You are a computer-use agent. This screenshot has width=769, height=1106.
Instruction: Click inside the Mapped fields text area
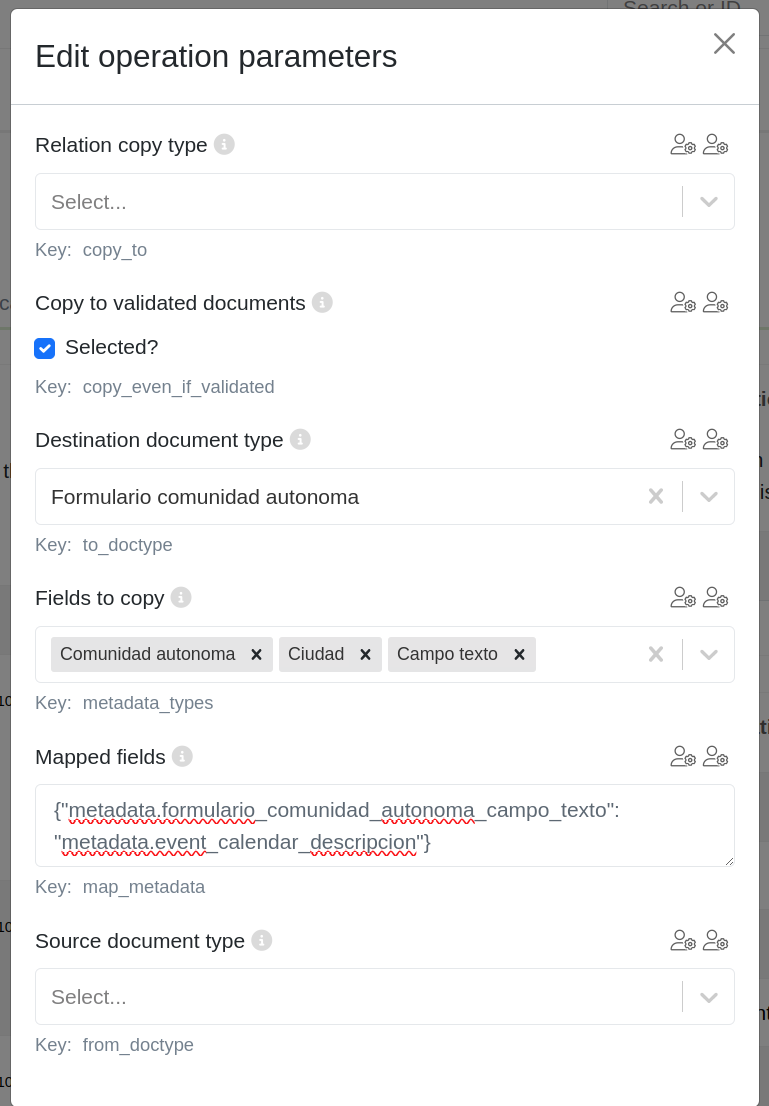pos(384,825)
